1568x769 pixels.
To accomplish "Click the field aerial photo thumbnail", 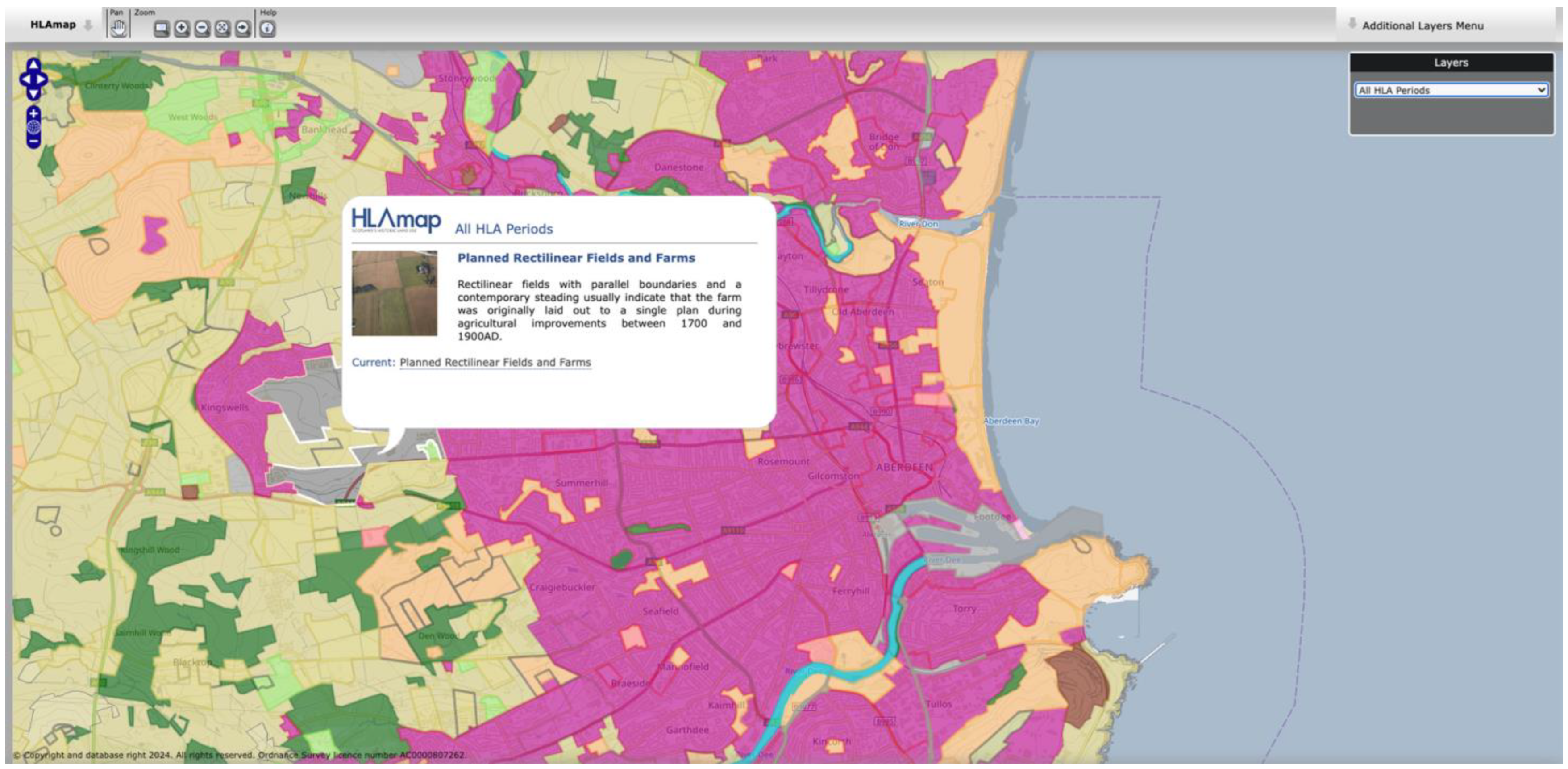I will coord(394,293).
